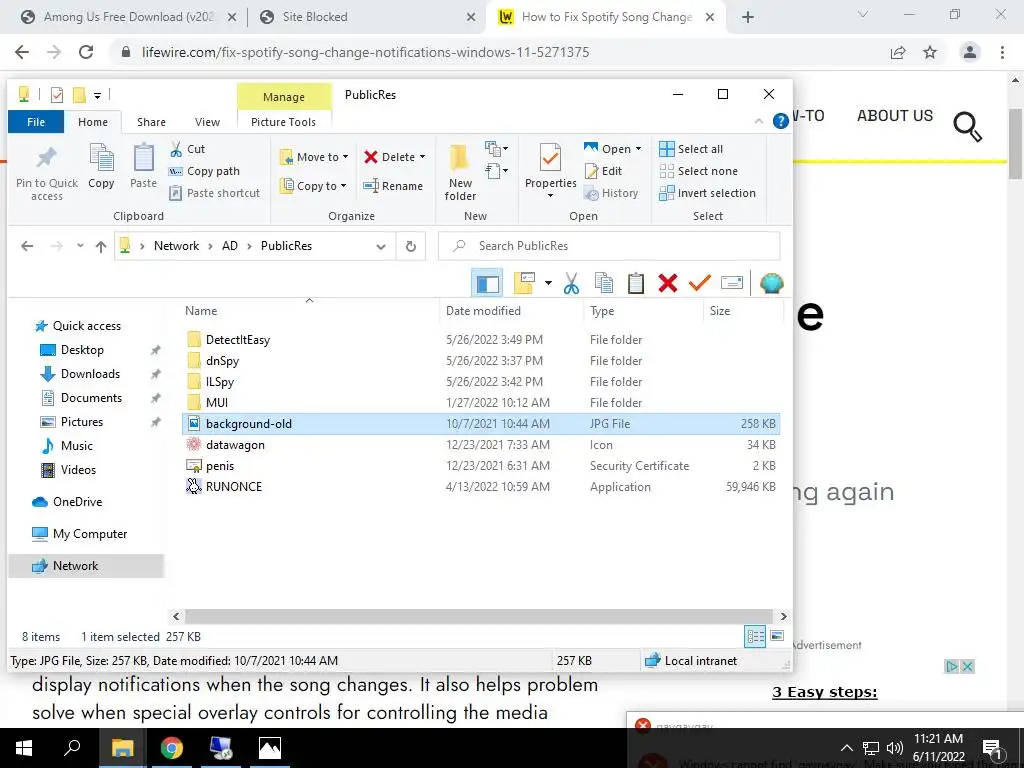
Task: Switch to Share ribbon tab
Action: 152,122
